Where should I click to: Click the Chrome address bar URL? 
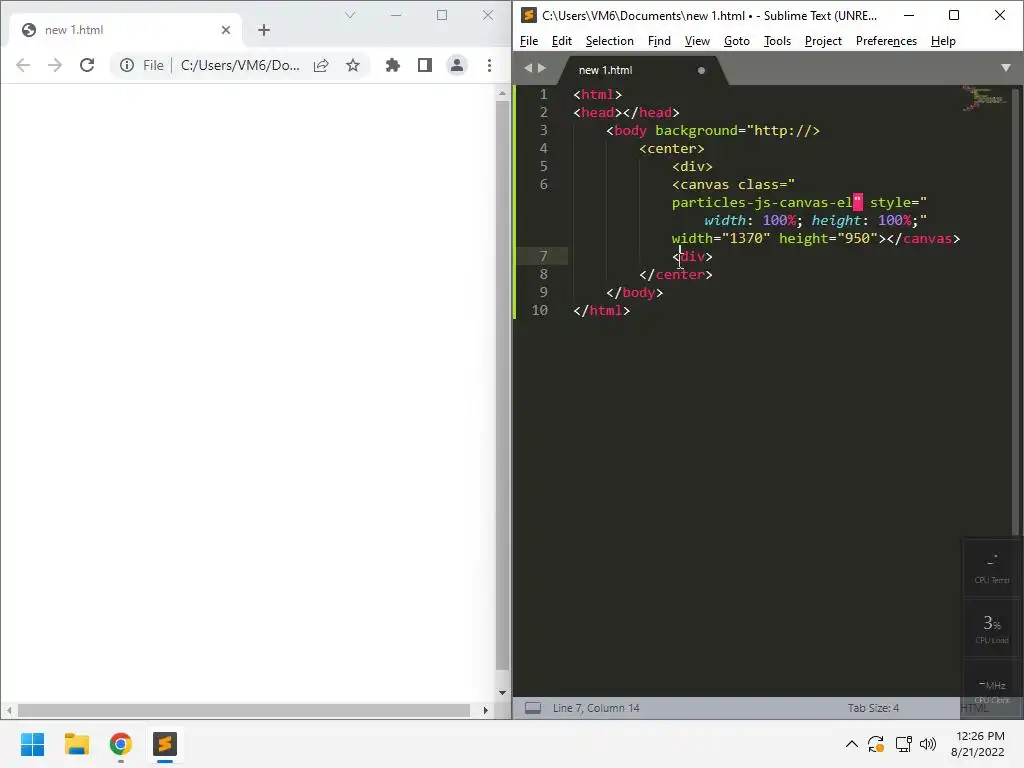tap(240, 65)
